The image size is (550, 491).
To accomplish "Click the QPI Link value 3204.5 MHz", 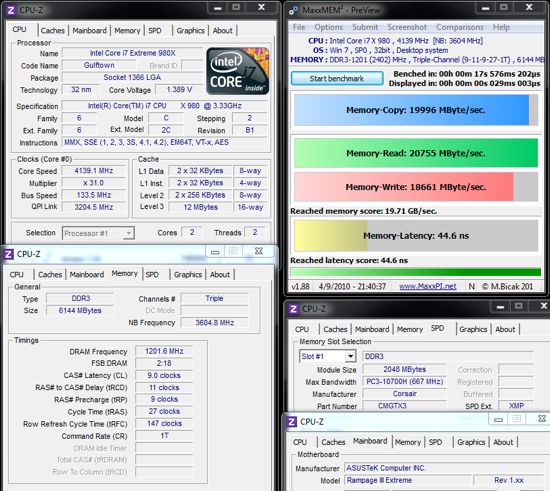I will tap(94, 207).
